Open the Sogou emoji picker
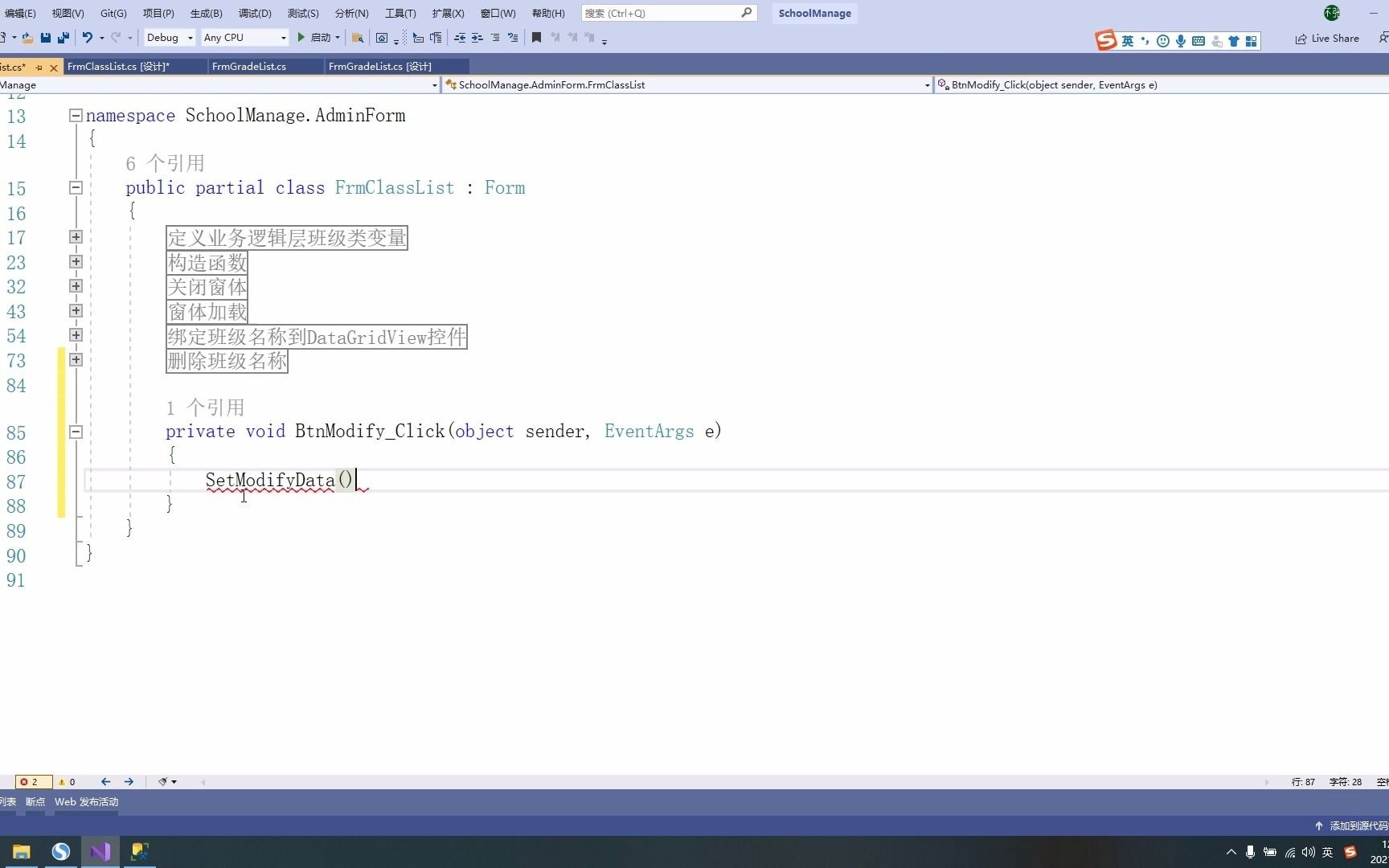Image resolution: width=1389 pixels, height=868 pixels. 1162,40
